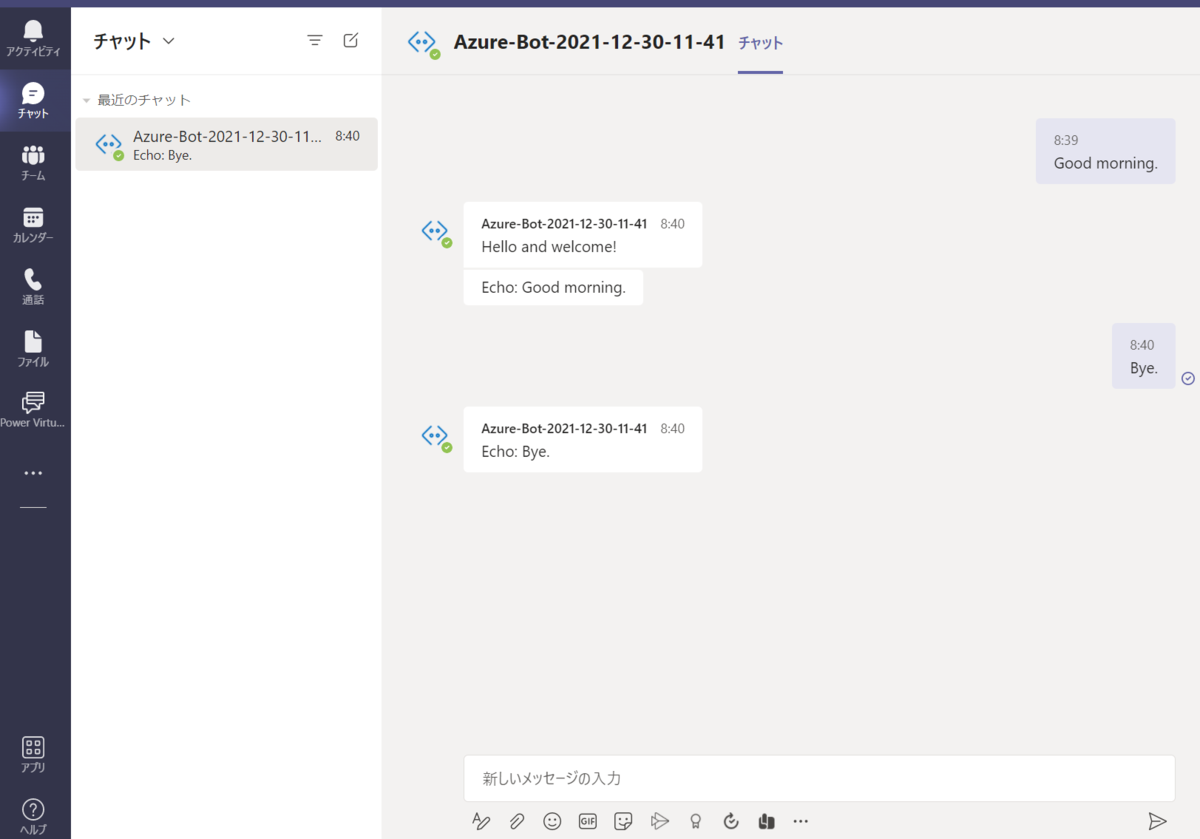Viewport: 1200px width, 839px height.
Task: Open the GIF picker
Action: (x=588, y=821)
